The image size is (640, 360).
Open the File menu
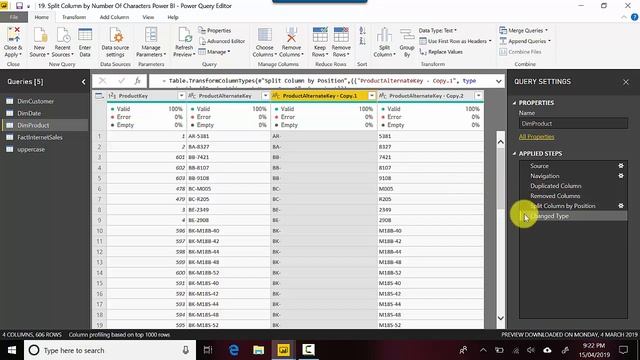(14, 17)
